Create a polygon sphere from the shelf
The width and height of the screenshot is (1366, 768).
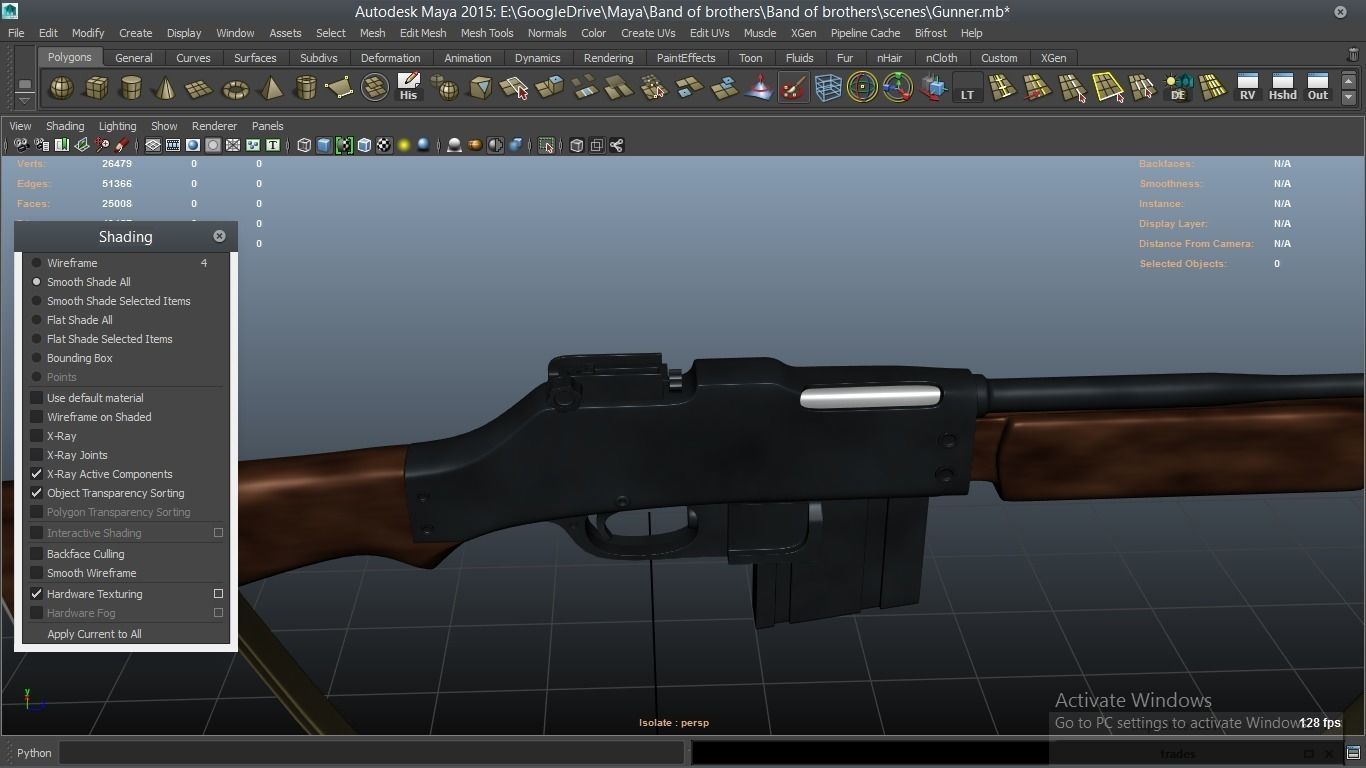(61, 88)
